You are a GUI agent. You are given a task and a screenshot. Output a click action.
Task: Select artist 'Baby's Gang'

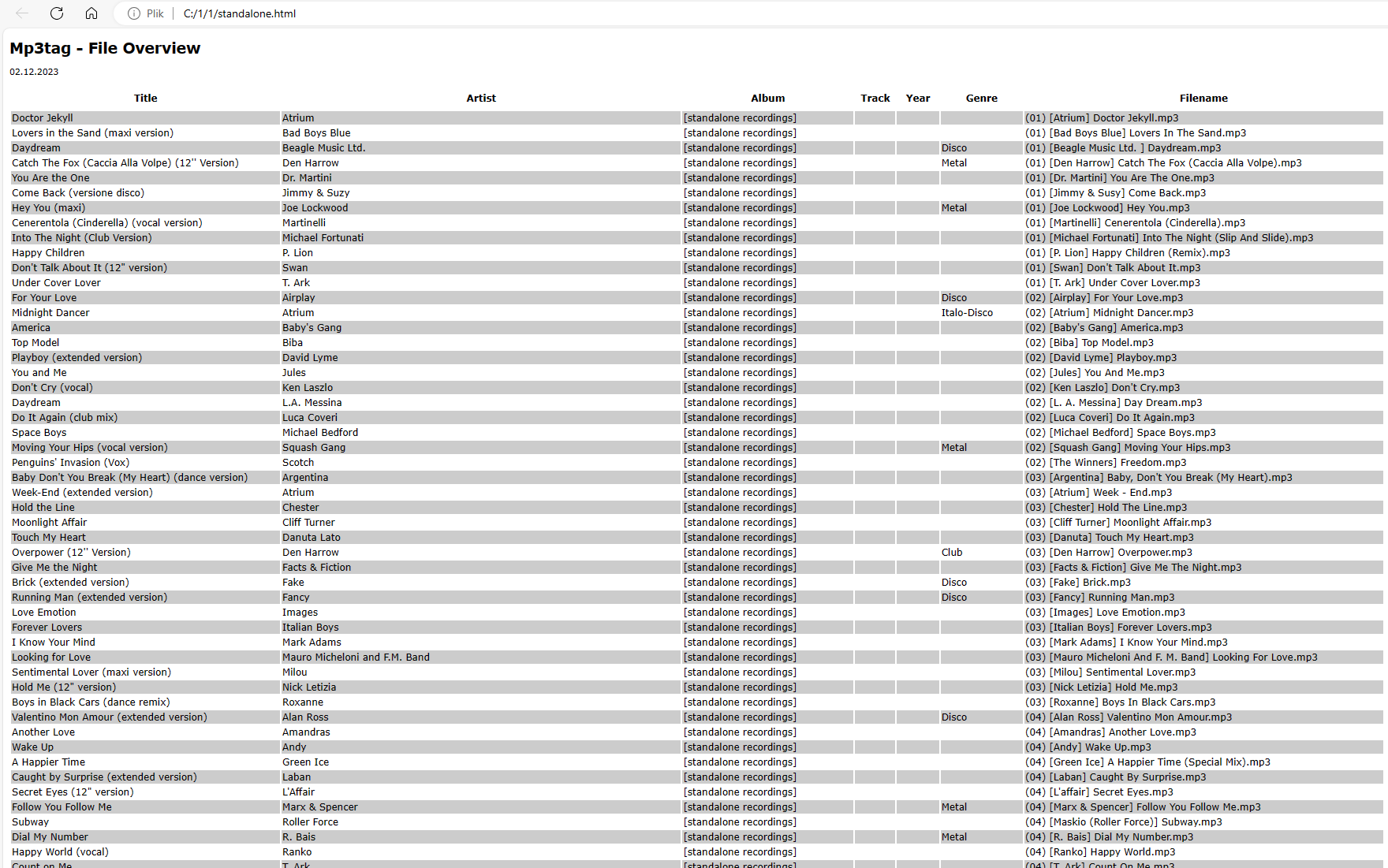tap(312, 328)
